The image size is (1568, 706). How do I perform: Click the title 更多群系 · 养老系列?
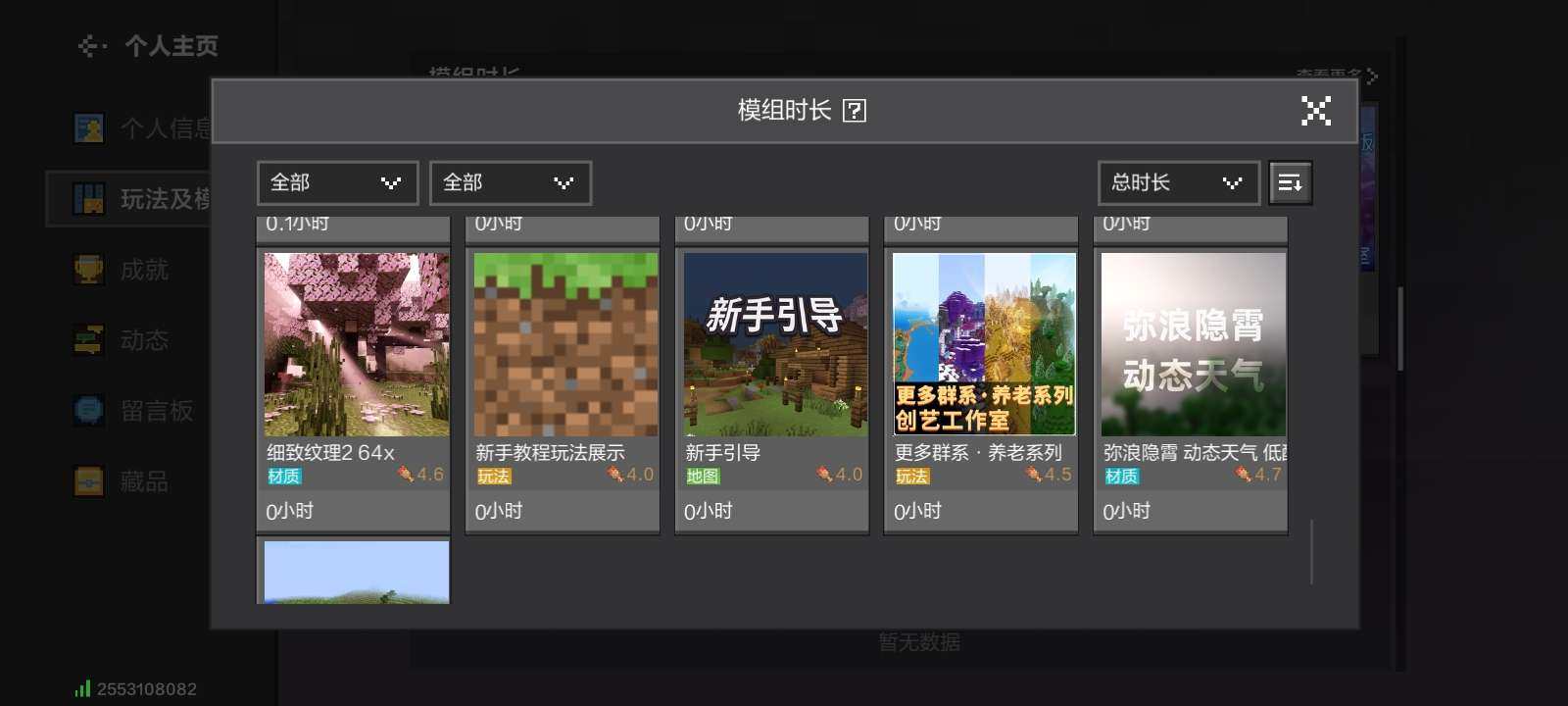[x=978, y=452]
